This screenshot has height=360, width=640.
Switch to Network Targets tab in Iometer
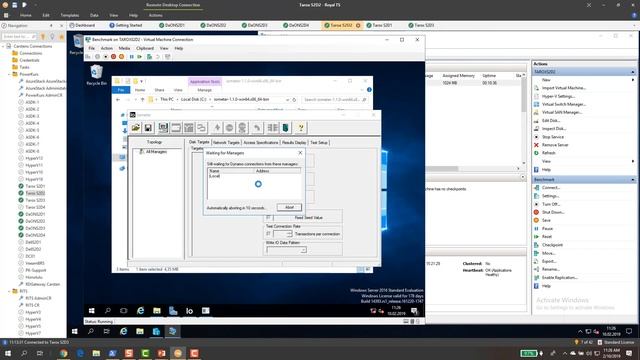tap(226, 142)
